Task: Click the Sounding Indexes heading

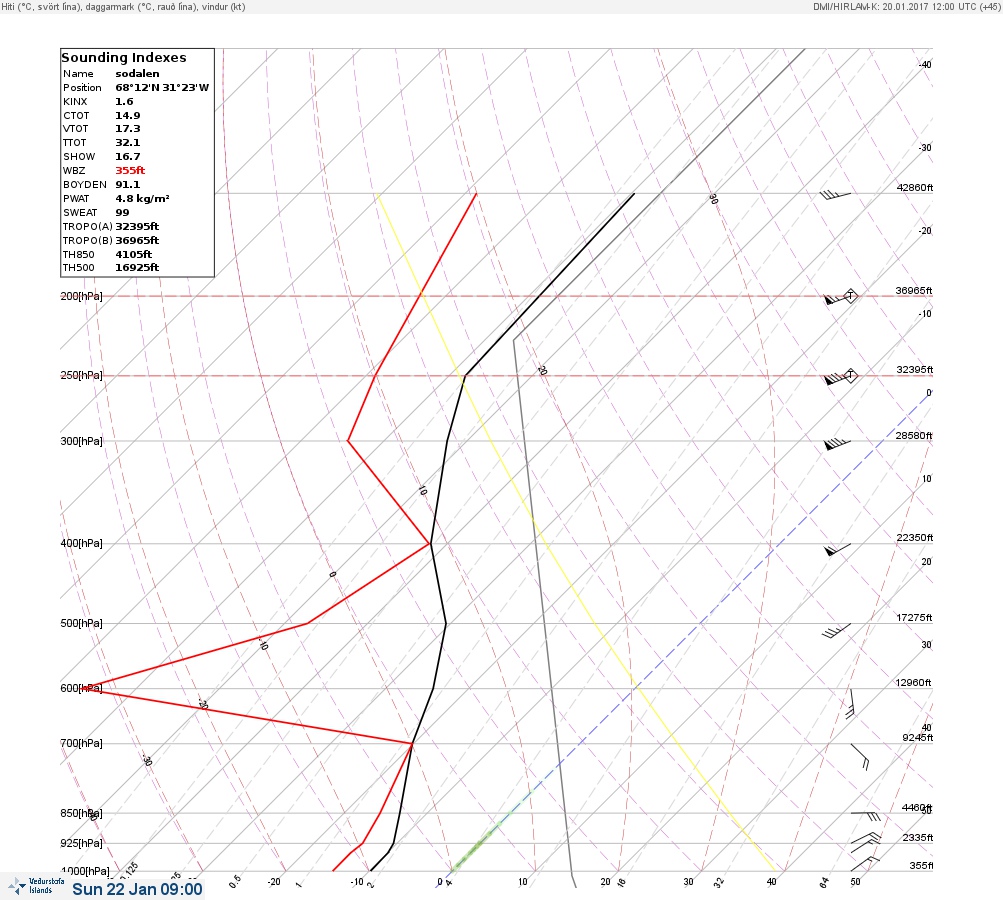Action: (x=124, y=58)
